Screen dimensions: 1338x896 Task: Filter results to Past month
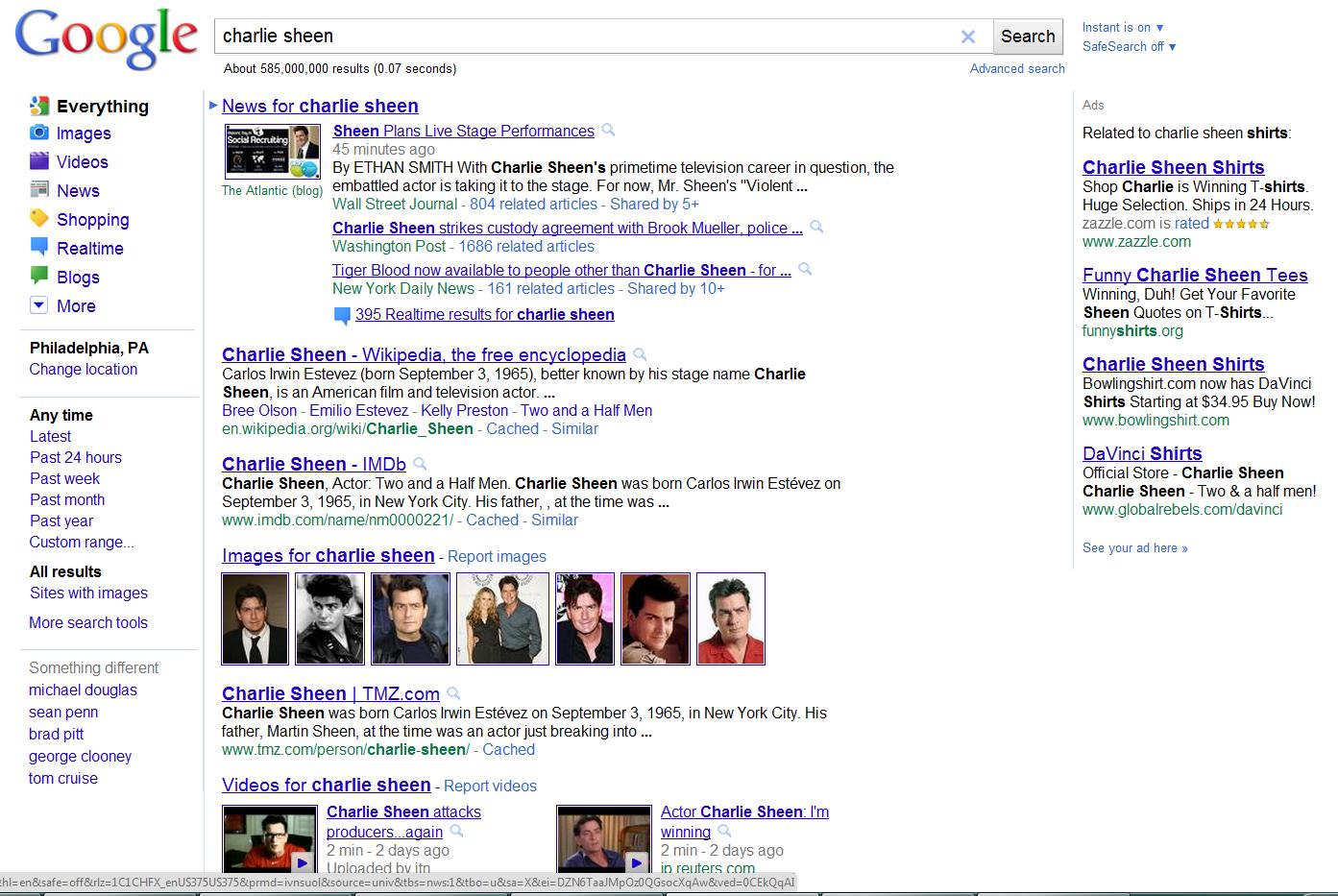pos(67,499)
